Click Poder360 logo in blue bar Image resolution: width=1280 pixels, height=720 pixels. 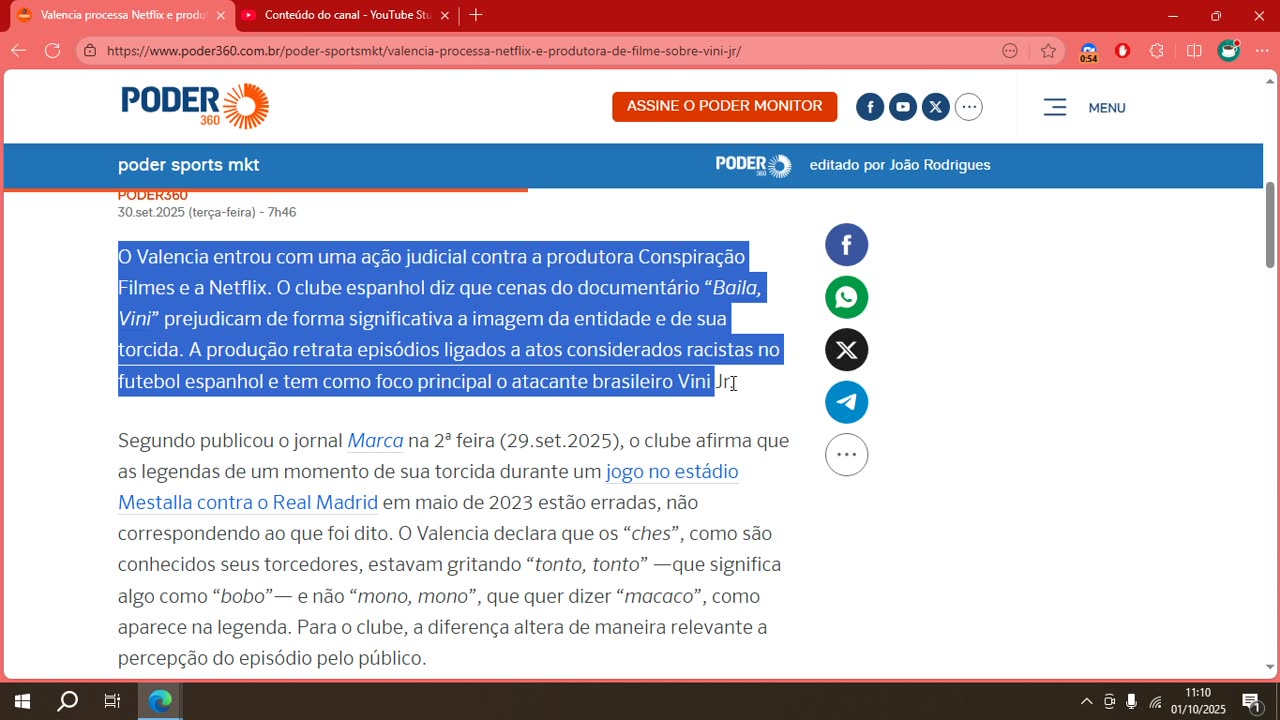tap(753, 166)
